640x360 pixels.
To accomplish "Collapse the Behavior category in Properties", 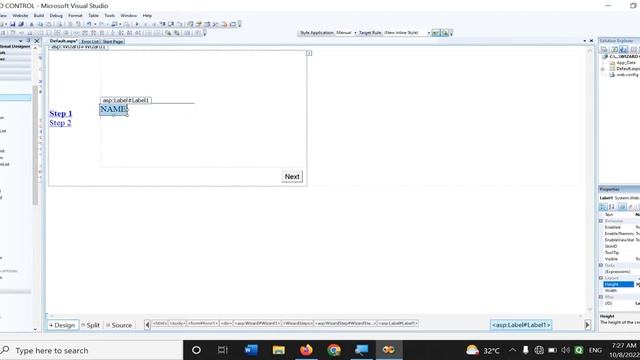I will 601,221.
